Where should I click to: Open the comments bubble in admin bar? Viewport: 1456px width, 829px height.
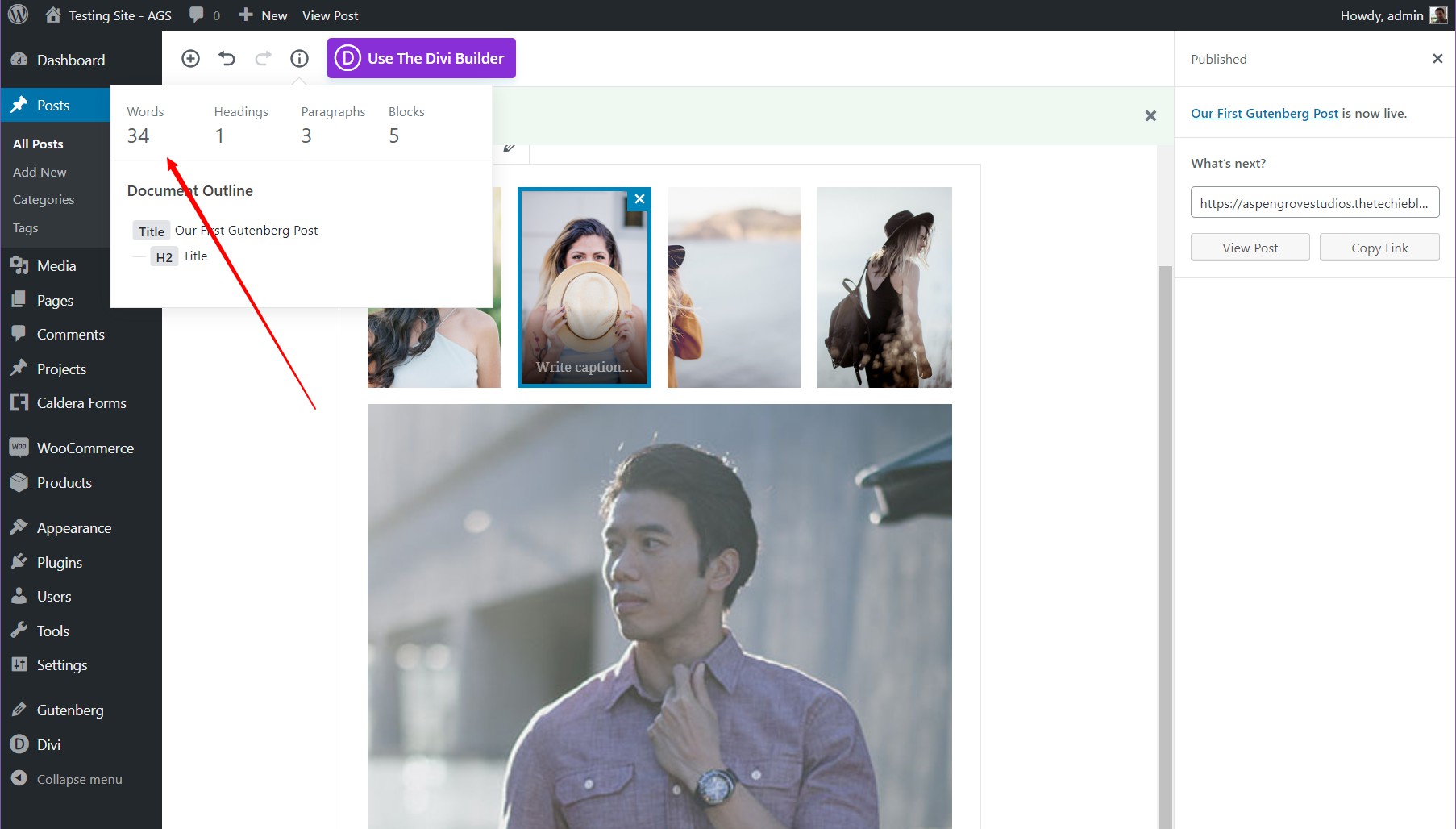coord(205,15)
